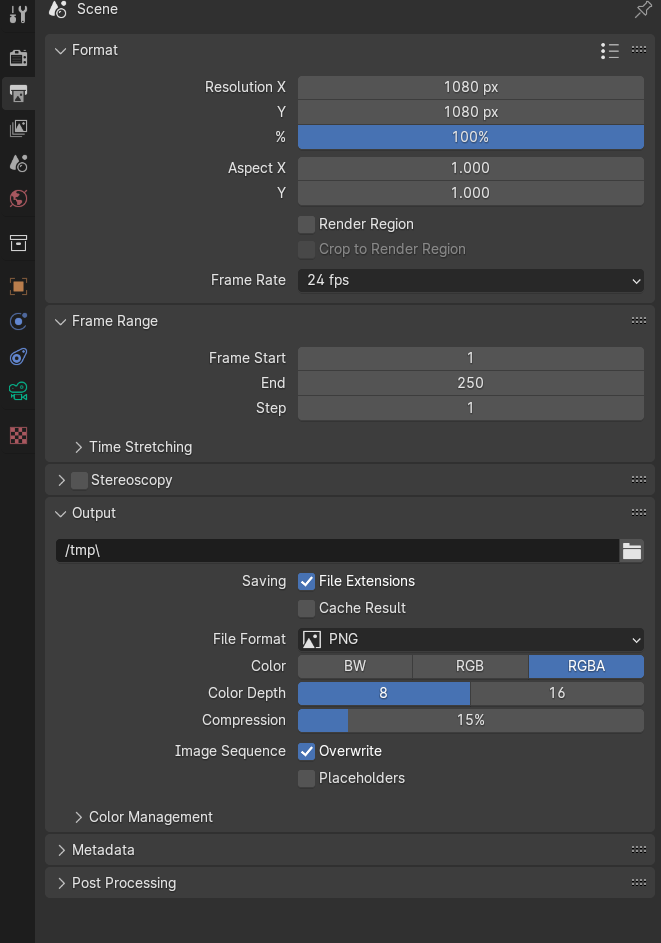Image resolution: width=661 pixels, height=943 pixels.
Task: Click the Compression slider
Action: coord(470,720)
